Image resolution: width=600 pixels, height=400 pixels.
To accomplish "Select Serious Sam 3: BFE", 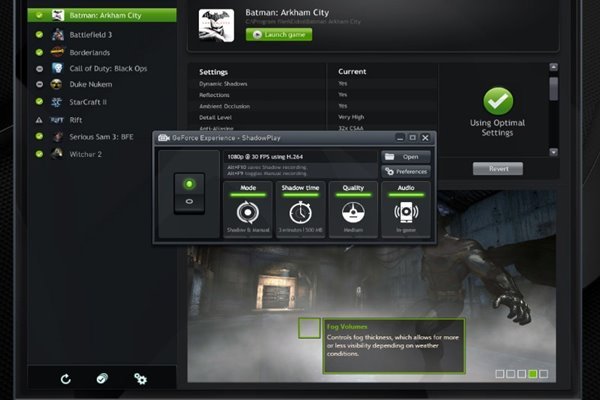I will (101, 137).
